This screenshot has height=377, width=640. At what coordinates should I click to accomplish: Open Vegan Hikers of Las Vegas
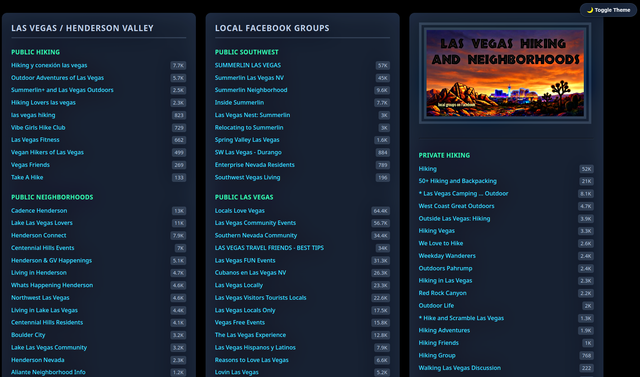coord(47,152)
